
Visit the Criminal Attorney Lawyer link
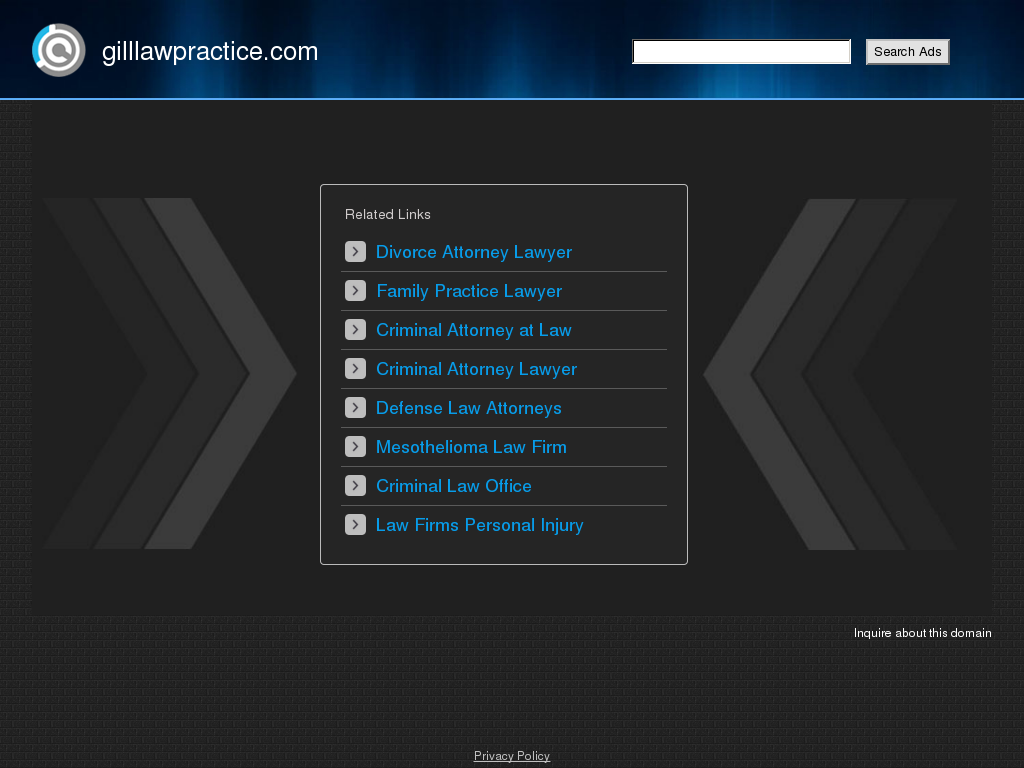click(477, 369)
